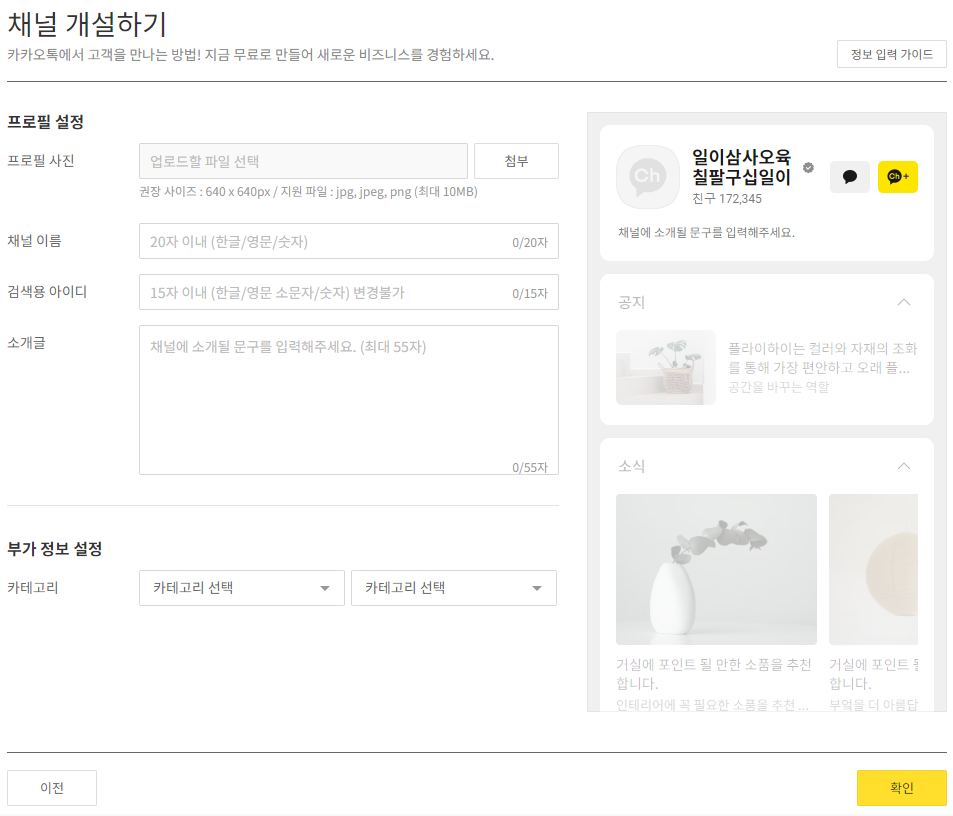Click the chat bubble icon in channel preview
The image size is (953, 816).
pos(849,176)
